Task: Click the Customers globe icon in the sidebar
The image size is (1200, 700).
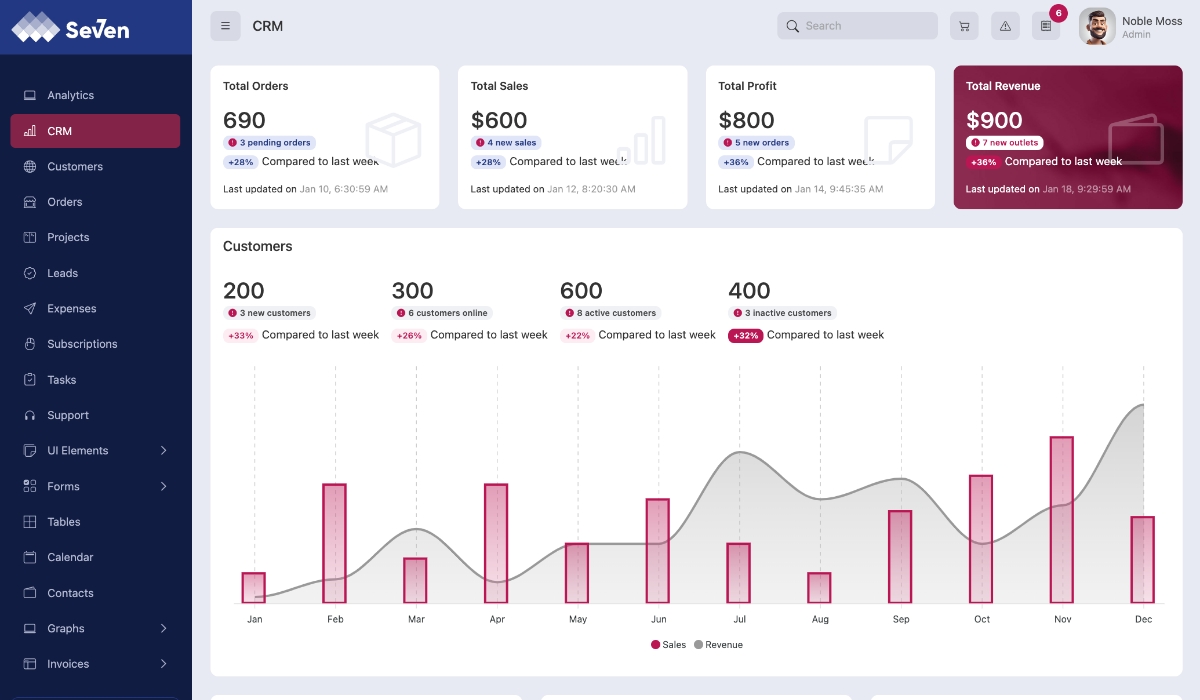Action: tap(29, 167)
